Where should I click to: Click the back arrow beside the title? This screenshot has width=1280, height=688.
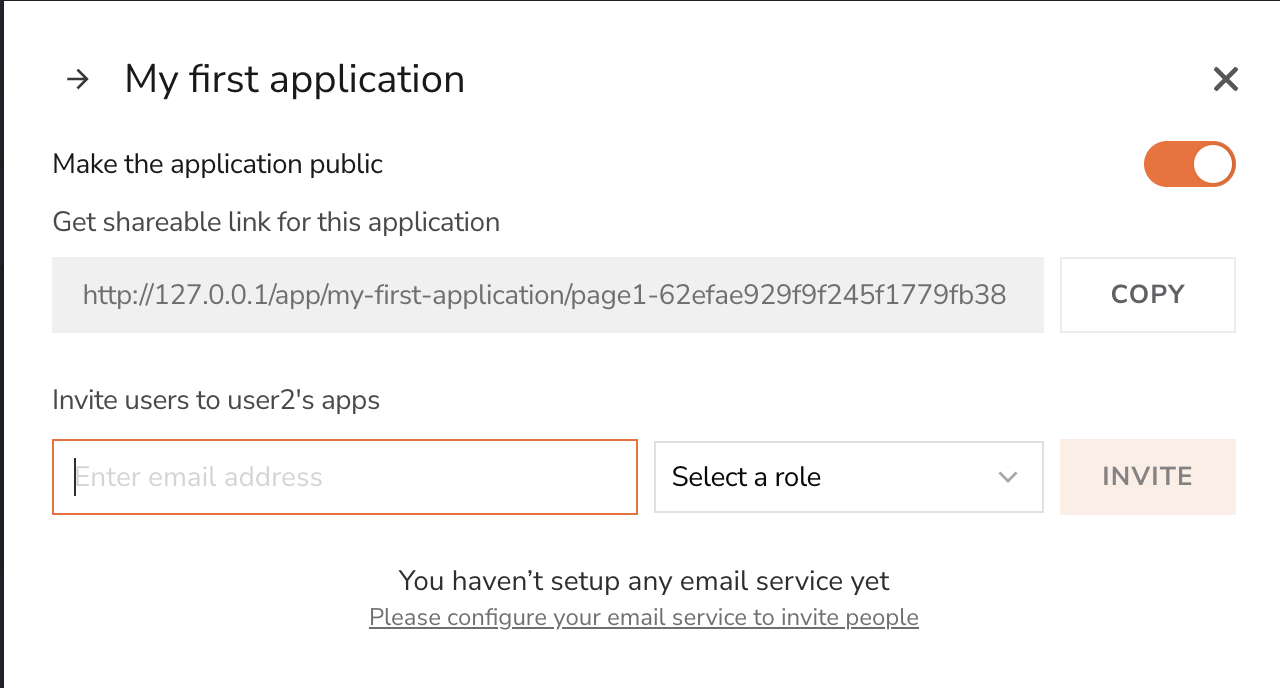click(77, 80)
